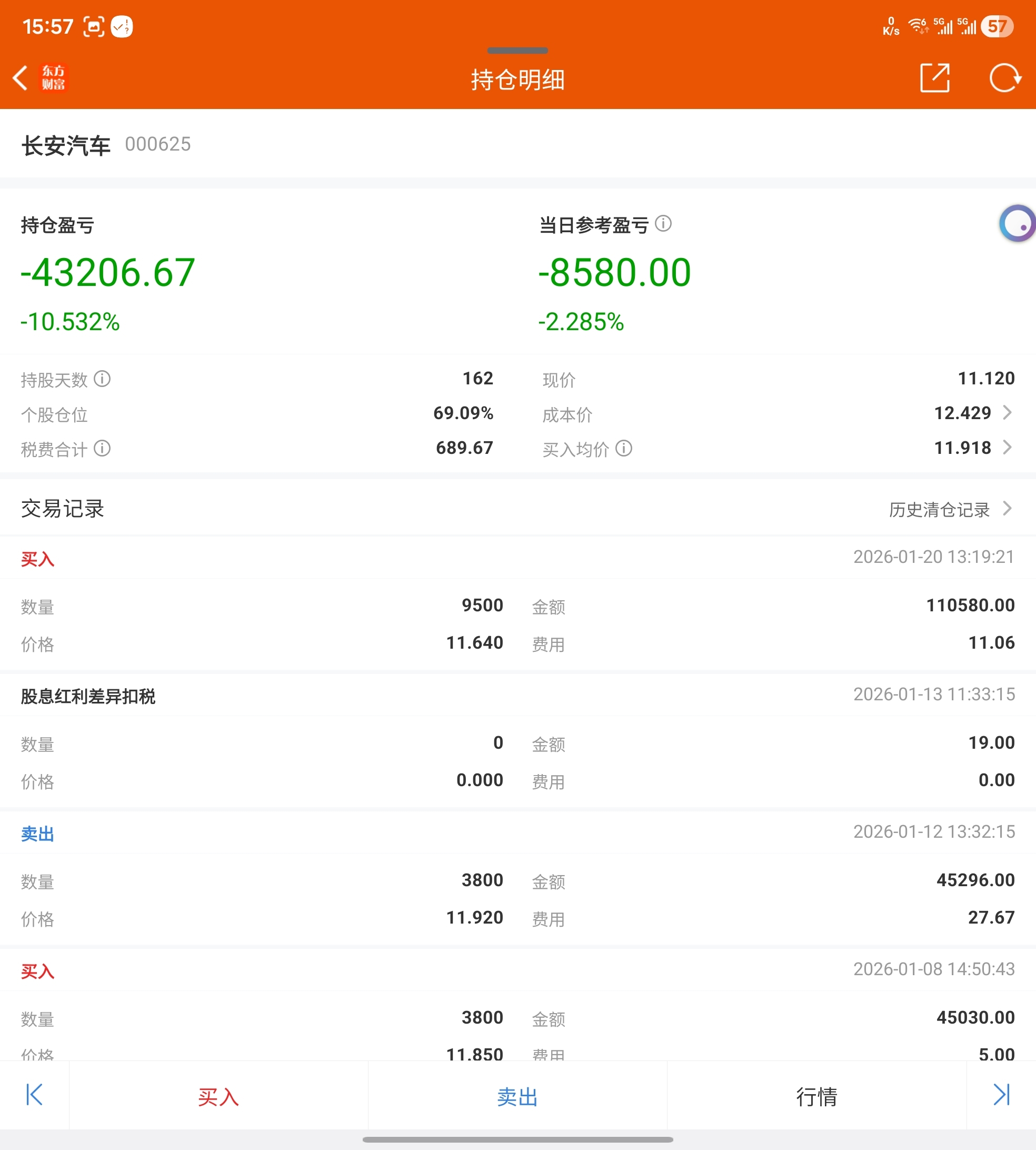
Task: Expand 成本价 12.429 chevron
Action: pyautogui.click(x=1007, y=413)
